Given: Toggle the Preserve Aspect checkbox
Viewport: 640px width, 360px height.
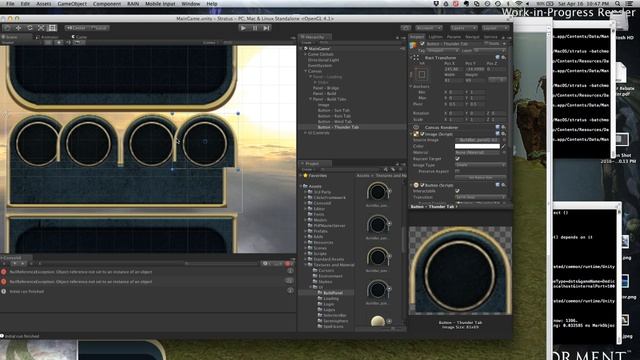Looking at the screenshot, I should (457, 171).
